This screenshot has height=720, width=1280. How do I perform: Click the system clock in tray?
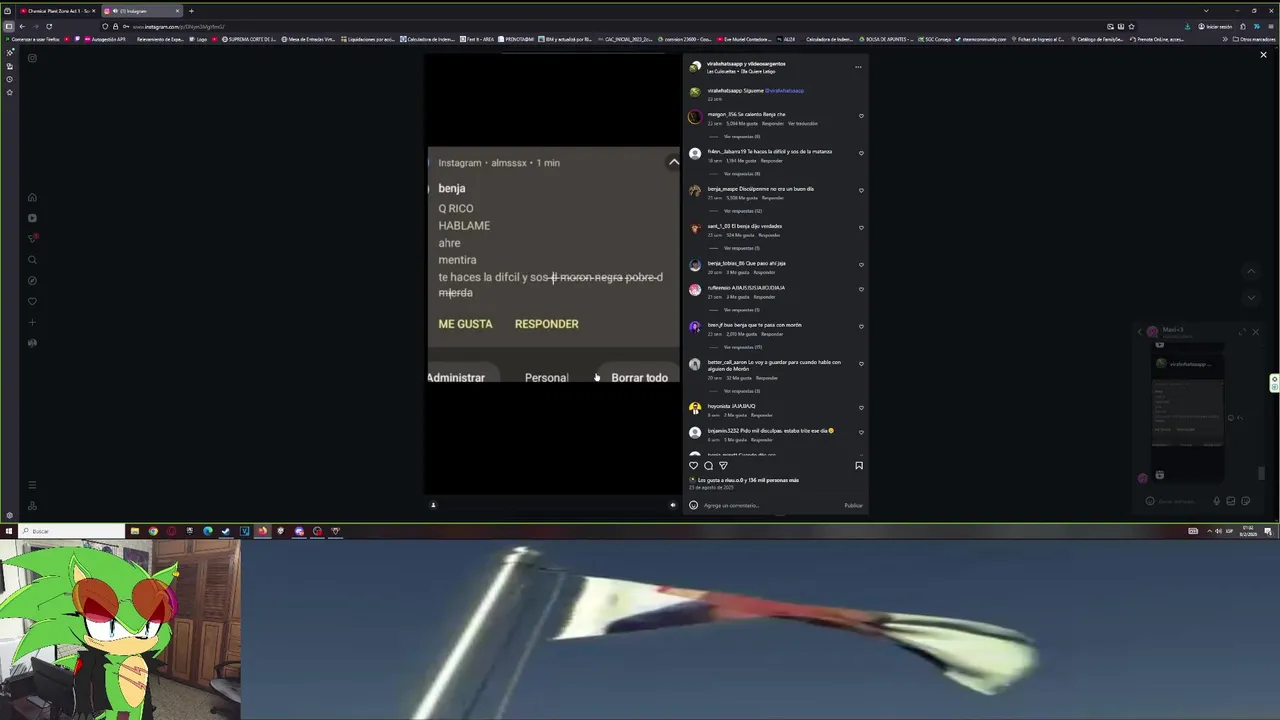(1248, 530)
